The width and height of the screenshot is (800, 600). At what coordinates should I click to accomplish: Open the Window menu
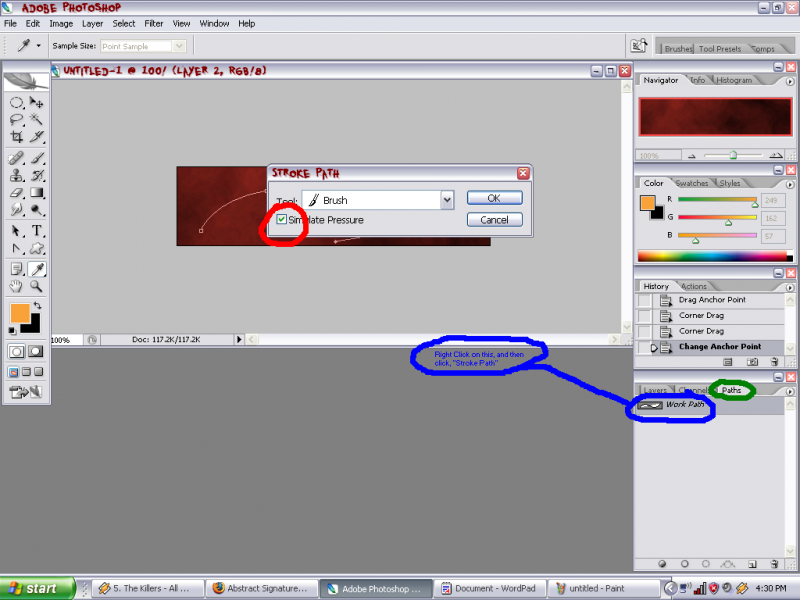pos(214,23)
